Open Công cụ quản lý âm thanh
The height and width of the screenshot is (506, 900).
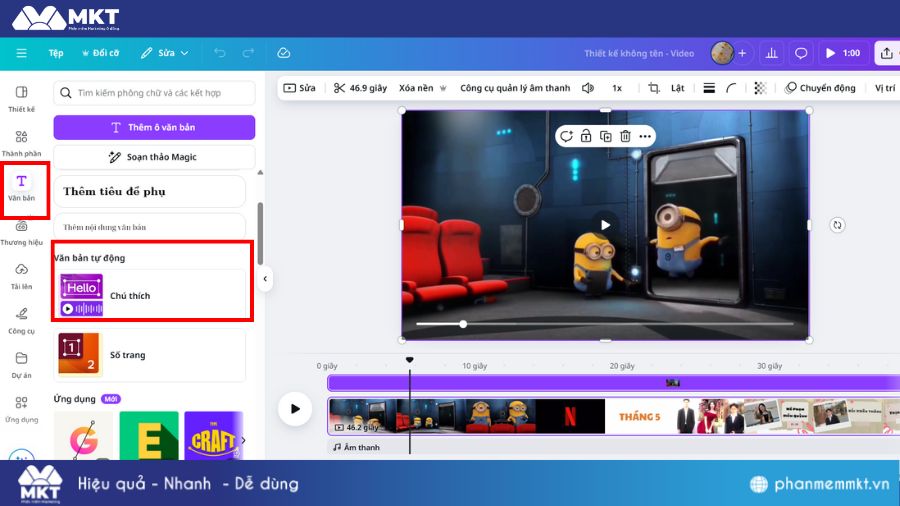(515, 88)
